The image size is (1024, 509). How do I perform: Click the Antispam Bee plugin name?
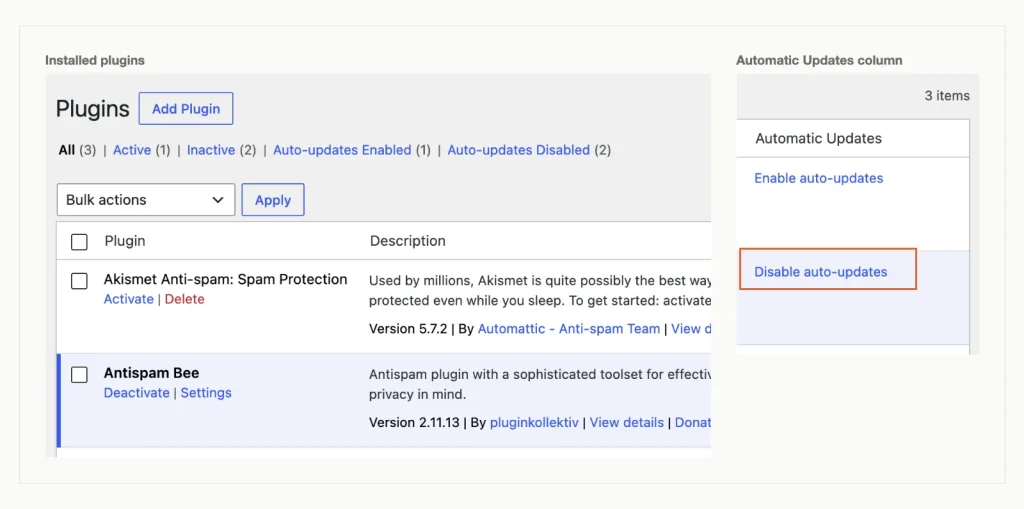(152, 373)
